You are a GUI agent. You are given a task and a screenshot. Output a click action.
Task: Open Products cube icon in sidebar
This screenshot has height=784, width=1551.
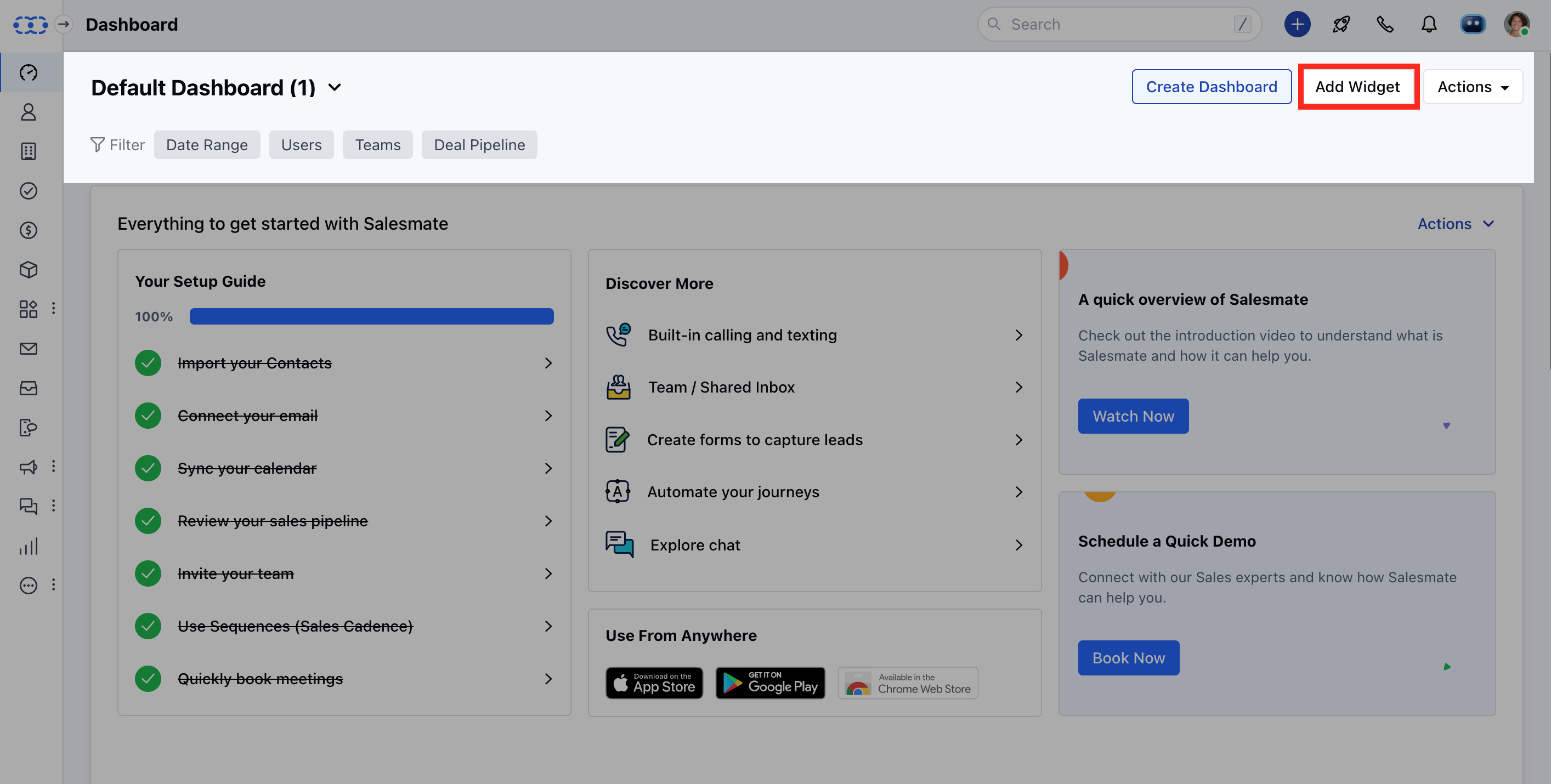[x=29, y=270]
